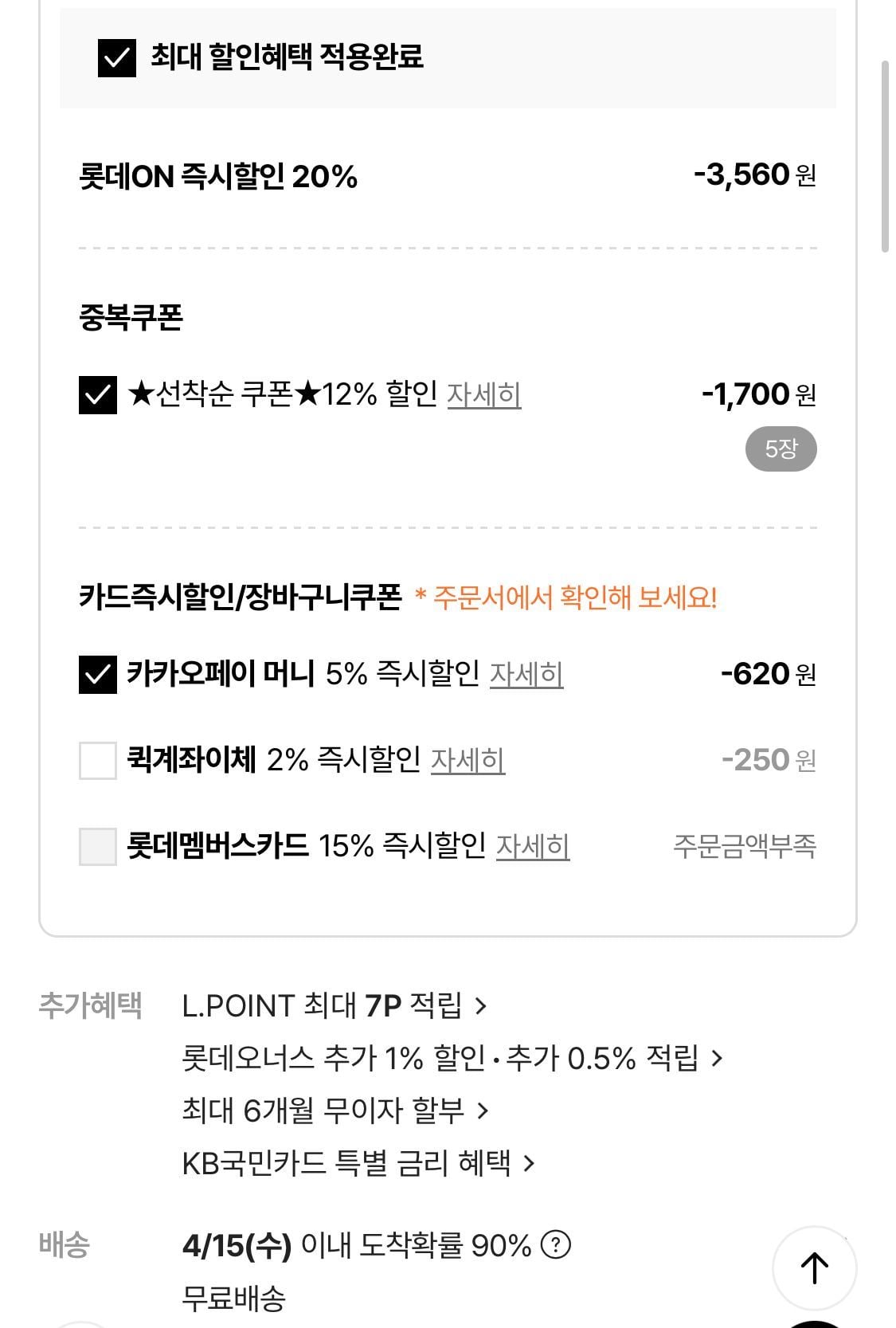
Task: Tap the L.POINT 최대 7P 적립 text
Action: [322, 1006]
